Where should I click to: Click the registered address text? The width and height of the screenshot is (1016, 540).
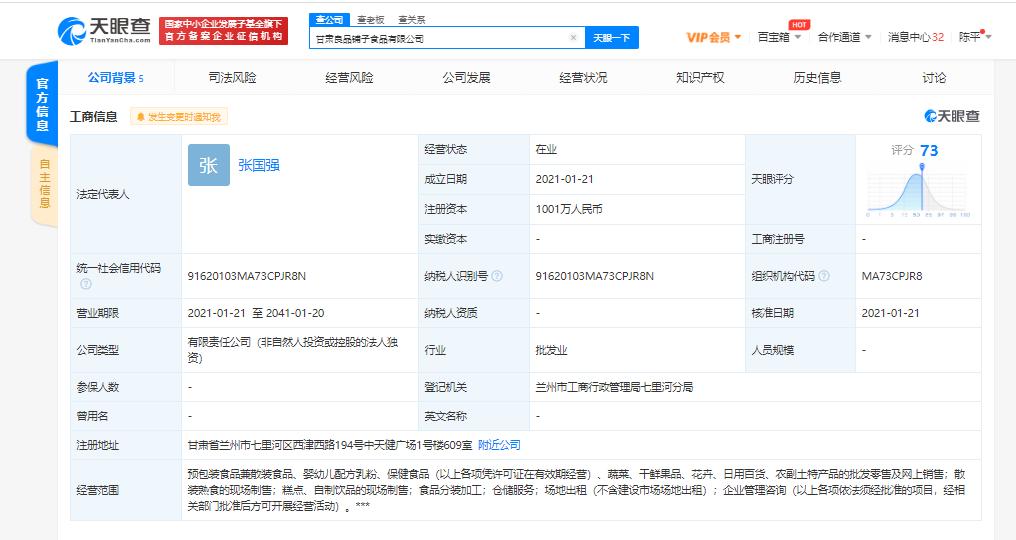pos(330,445)
